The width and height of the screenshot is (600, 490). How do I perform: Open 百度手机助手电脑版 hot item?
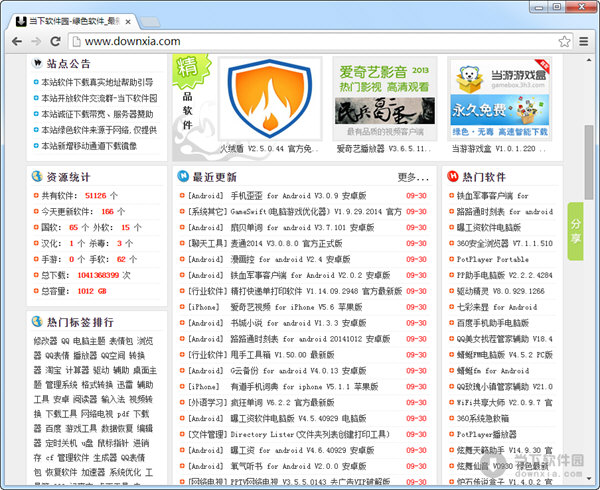[492, 323]
